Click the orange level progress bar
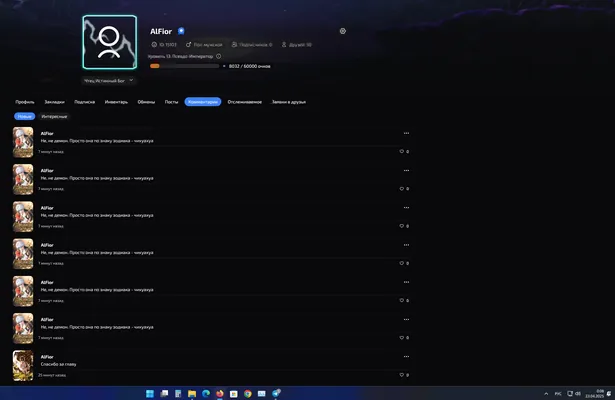615x400 pixels. [184, 66]
